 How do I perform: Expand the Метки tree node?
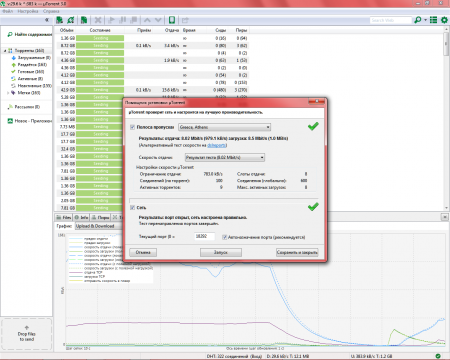(8, 93)
